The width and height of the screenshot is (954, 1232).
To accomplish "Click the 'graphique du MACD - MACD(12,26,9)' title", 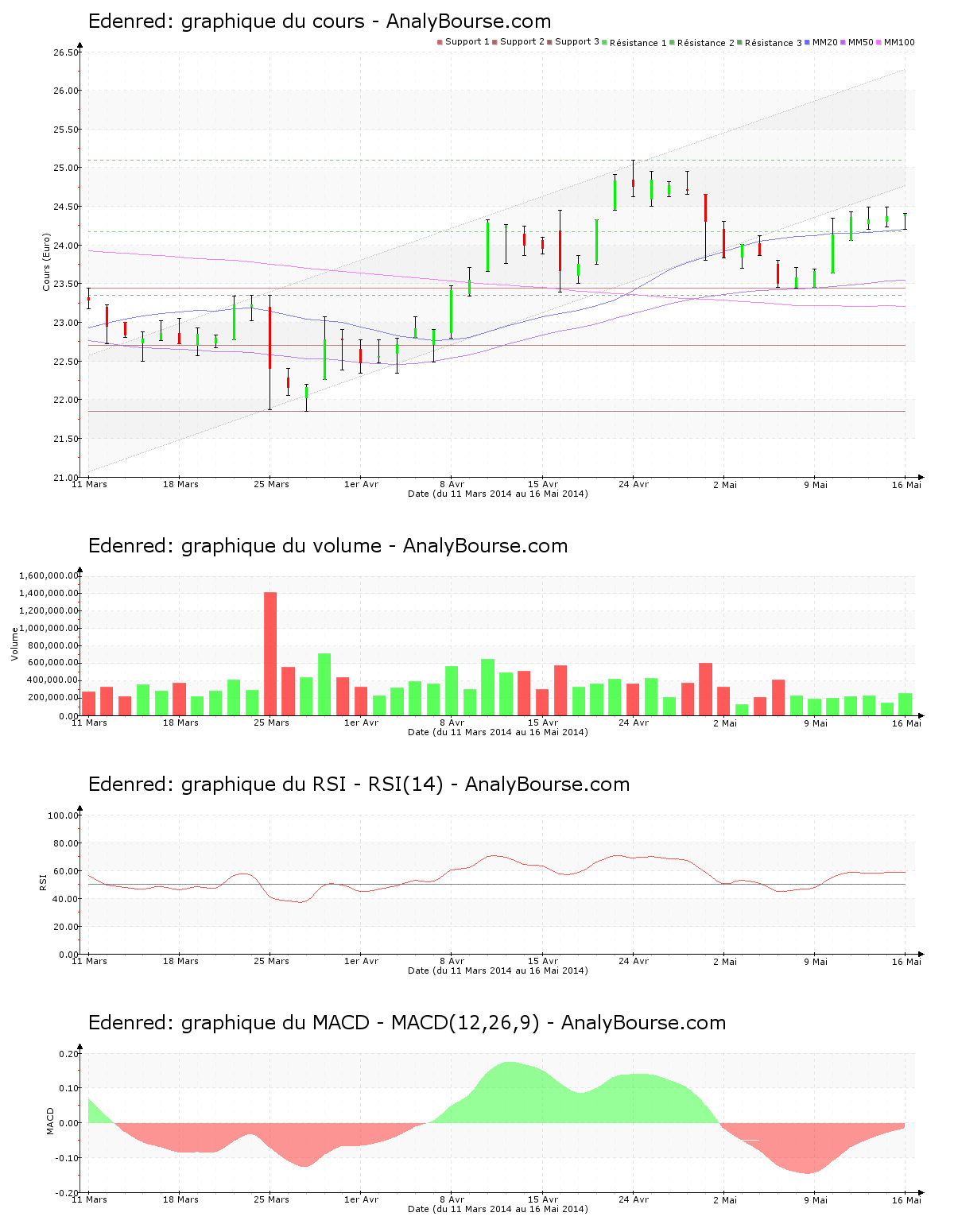I will (x=360, y=1023).
